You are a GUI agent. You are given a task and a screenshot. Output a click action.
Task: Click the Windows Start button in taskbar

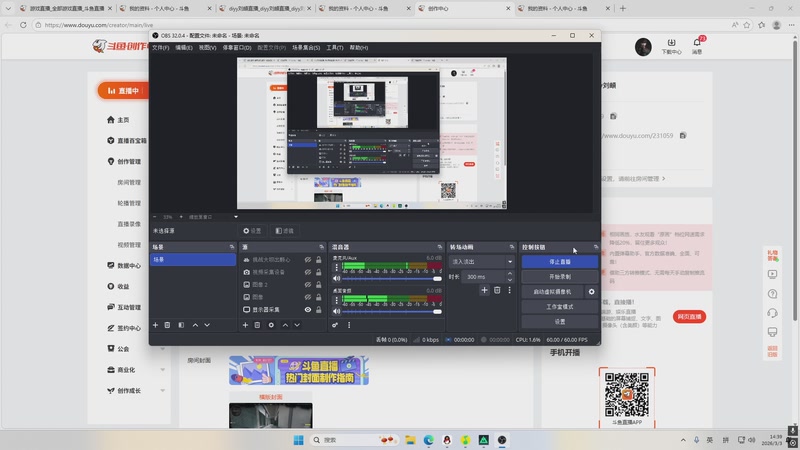[298, 440]
